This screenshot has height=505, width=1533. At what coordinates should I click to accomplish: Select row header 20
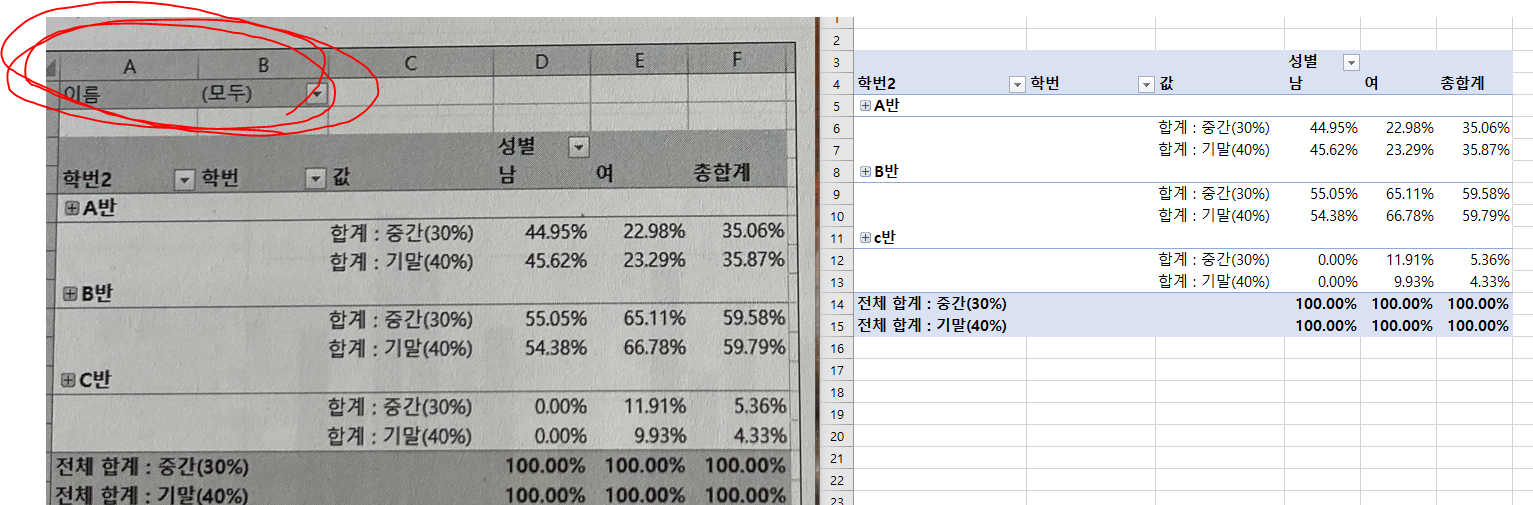point(836,435)
